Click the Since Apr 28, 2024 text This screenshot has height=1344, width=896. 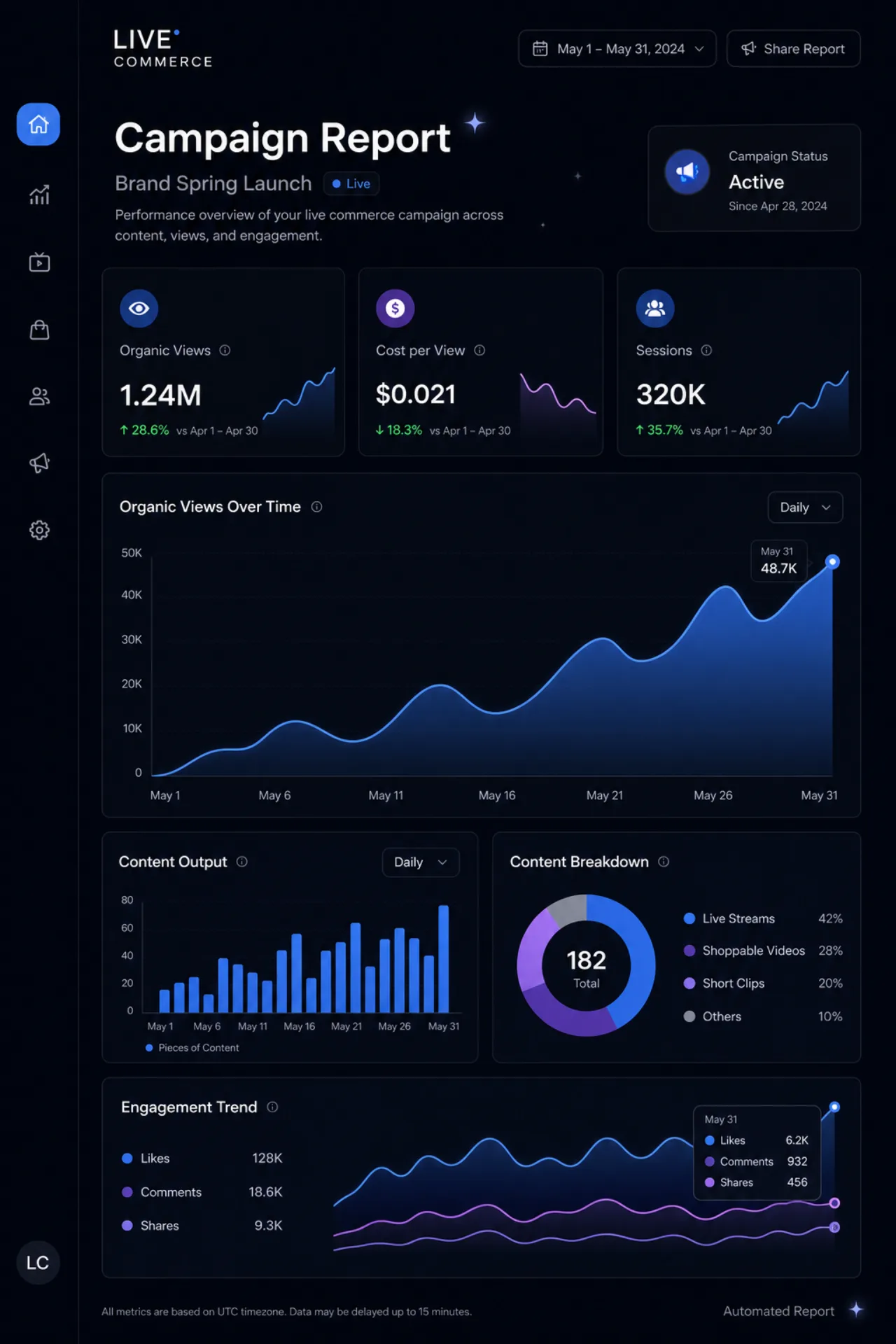[778, 206]
